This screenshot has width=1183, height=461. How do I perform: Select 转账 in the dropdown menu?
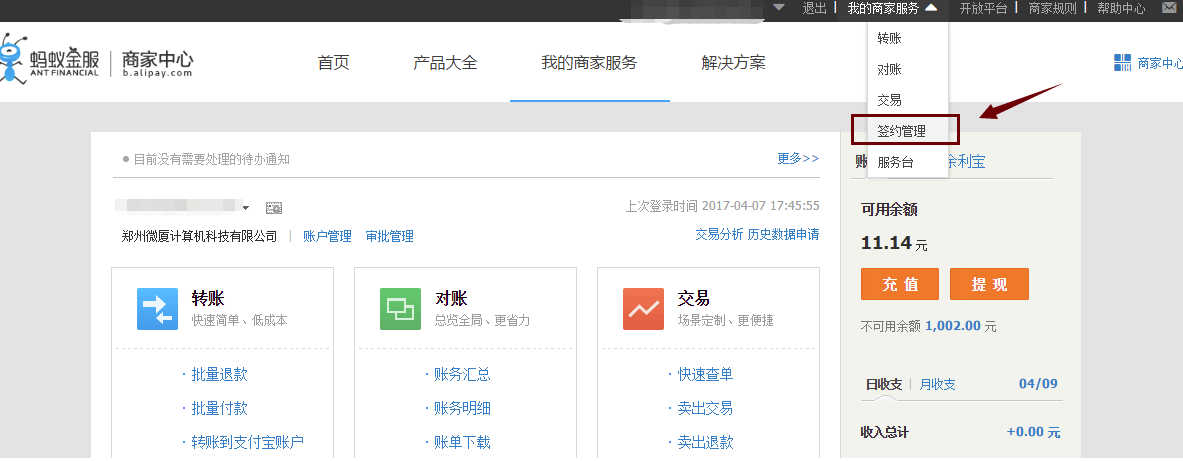[x=890, y=38]
